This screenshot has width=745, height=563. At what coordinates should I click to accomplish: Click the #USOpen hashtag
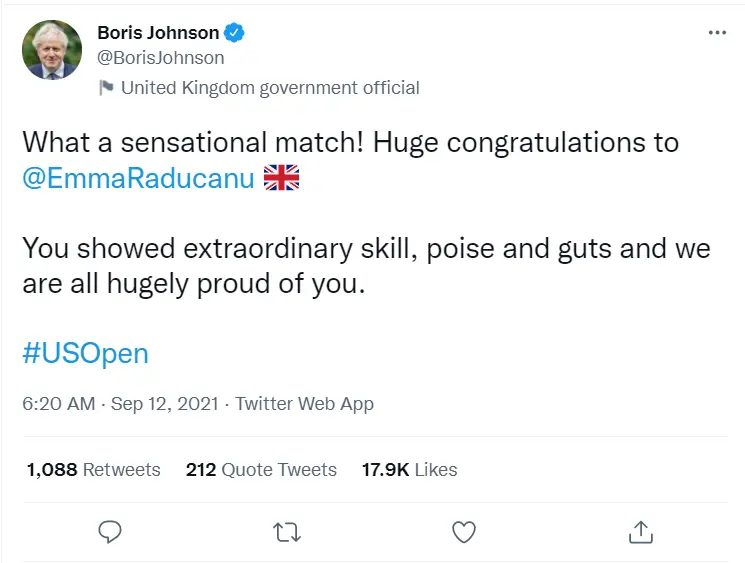point(85,353)
